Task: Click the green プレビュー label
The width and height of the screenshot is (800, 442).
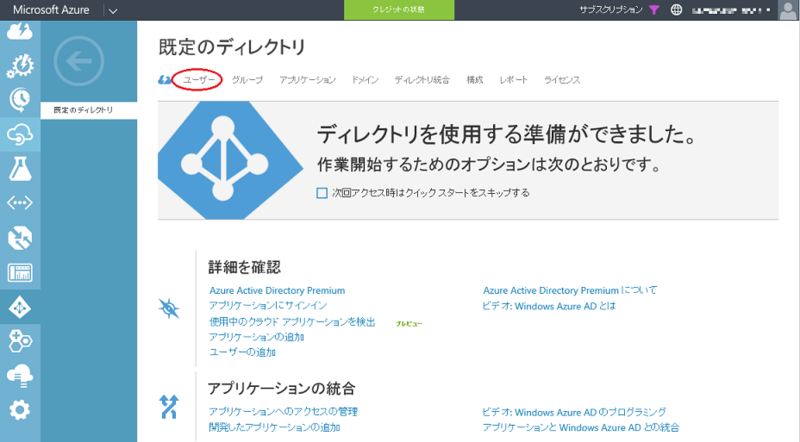Action: (x=409, y=324)
